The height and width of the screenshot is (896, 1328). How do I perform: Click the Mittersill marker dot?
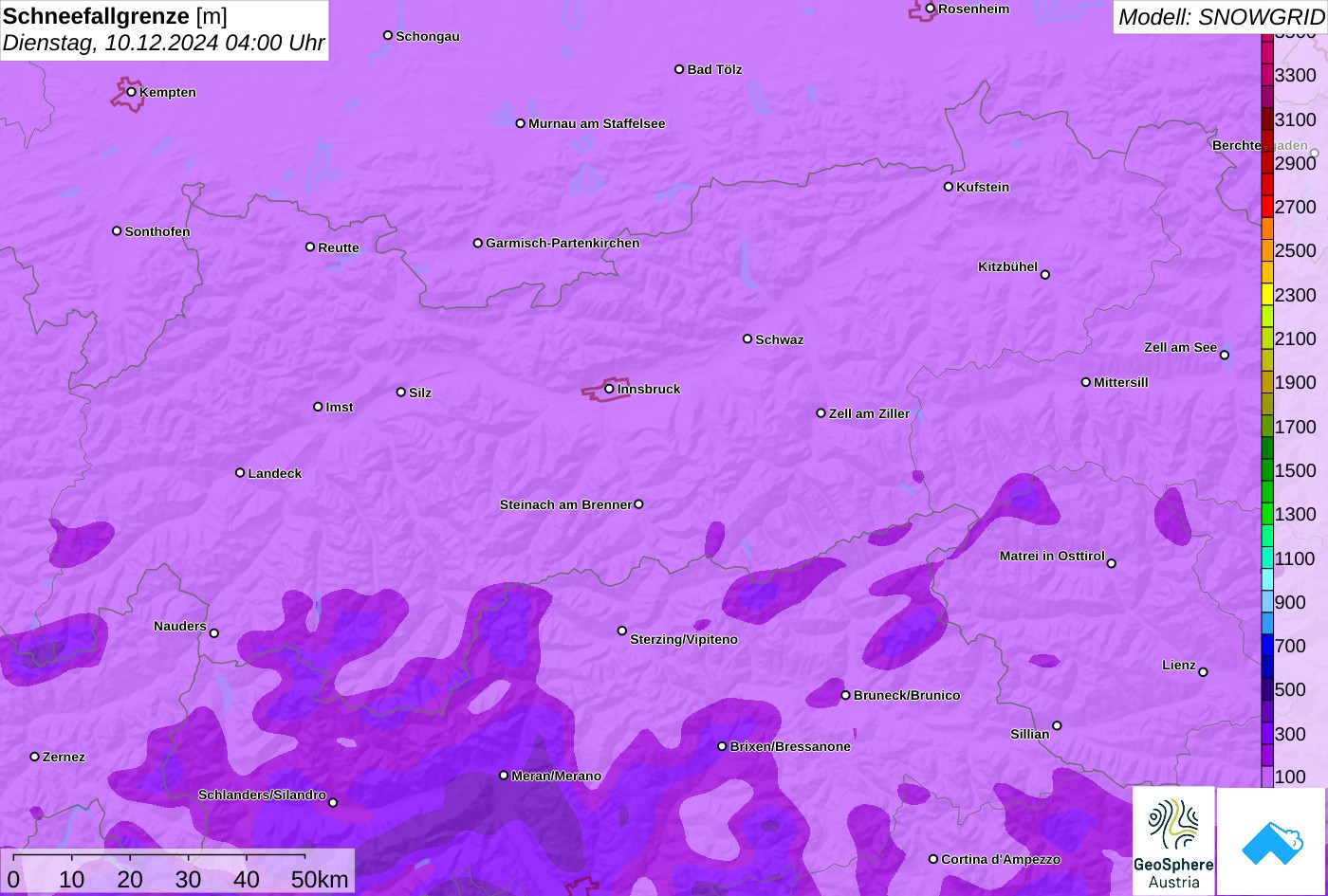[x=1085, y=382]
